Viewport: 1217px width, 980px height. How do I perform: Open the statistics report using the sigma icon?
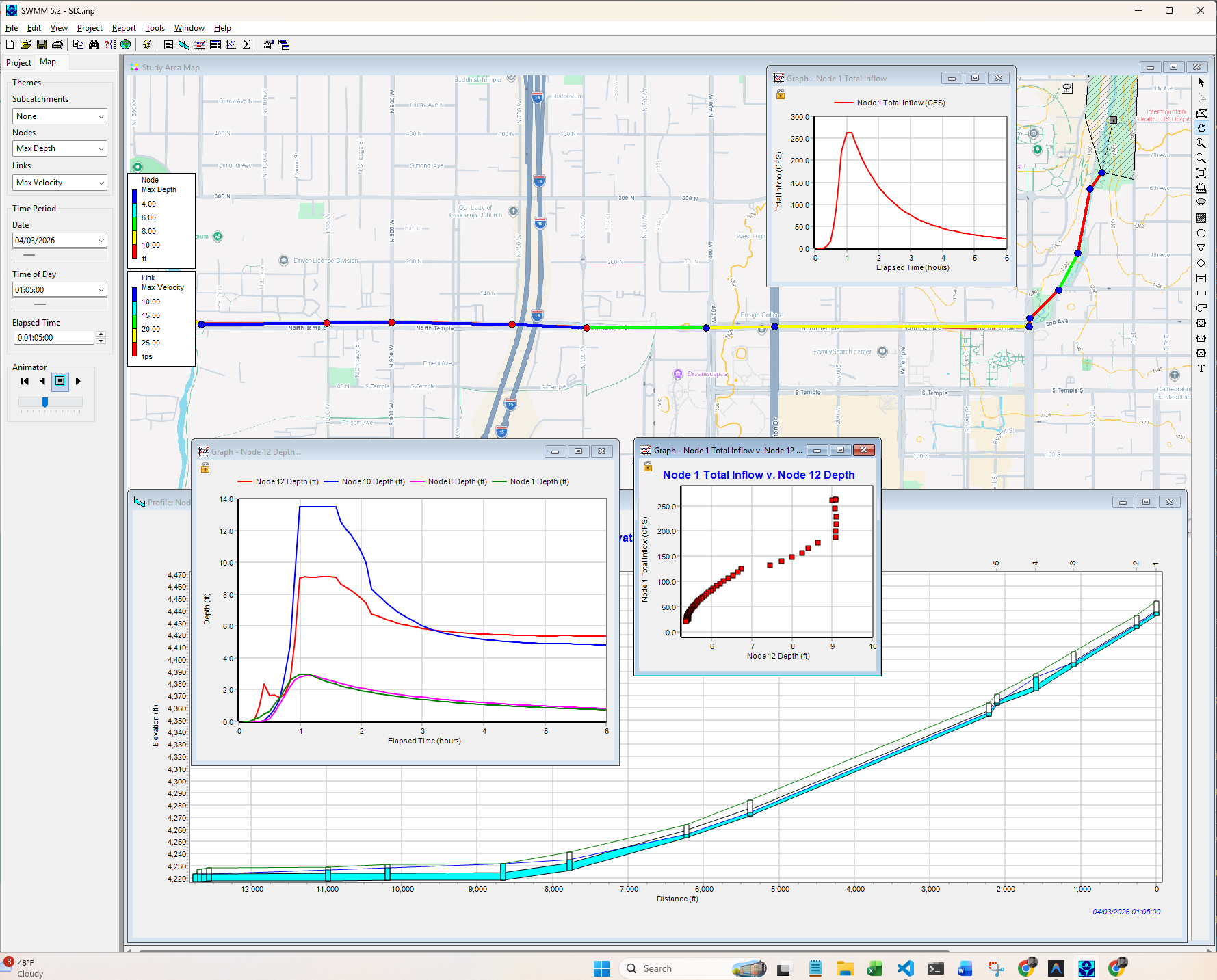pos(247,44)
